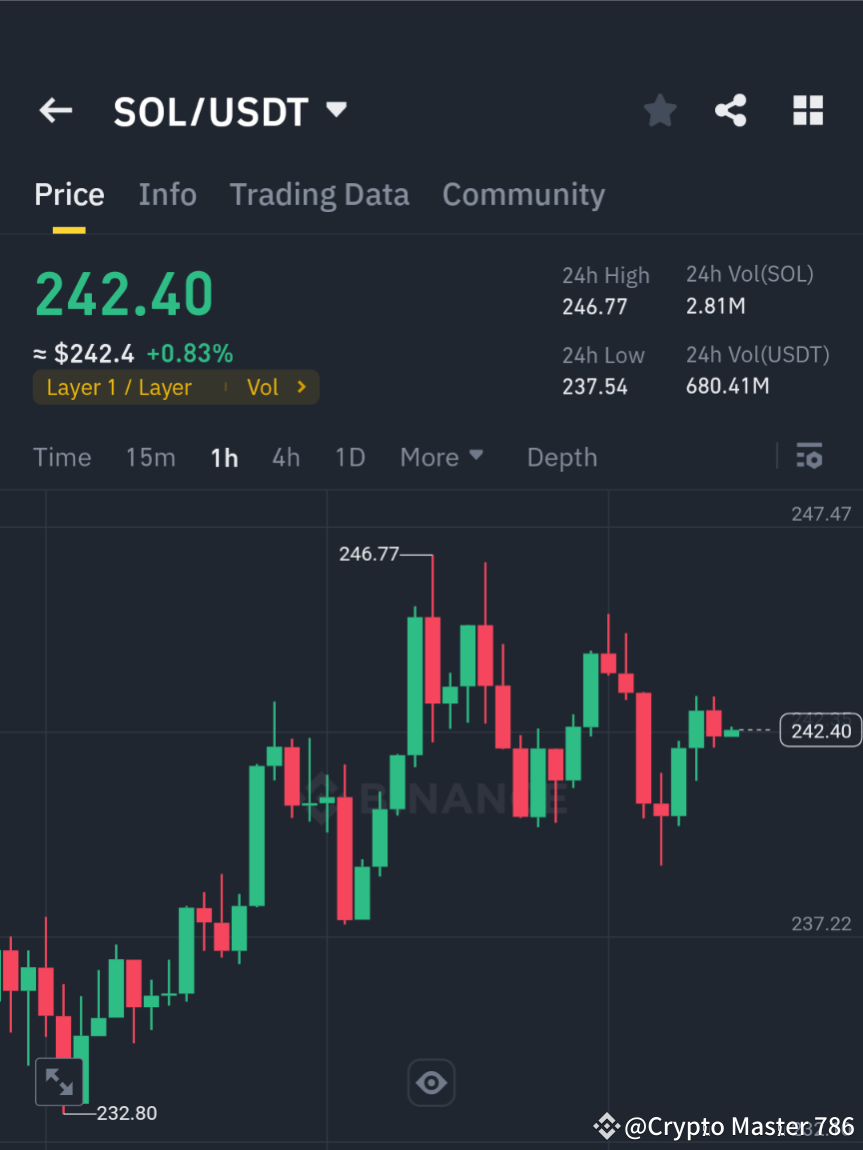Star the SOL/USDT pair as favorite

pos(659,110)
